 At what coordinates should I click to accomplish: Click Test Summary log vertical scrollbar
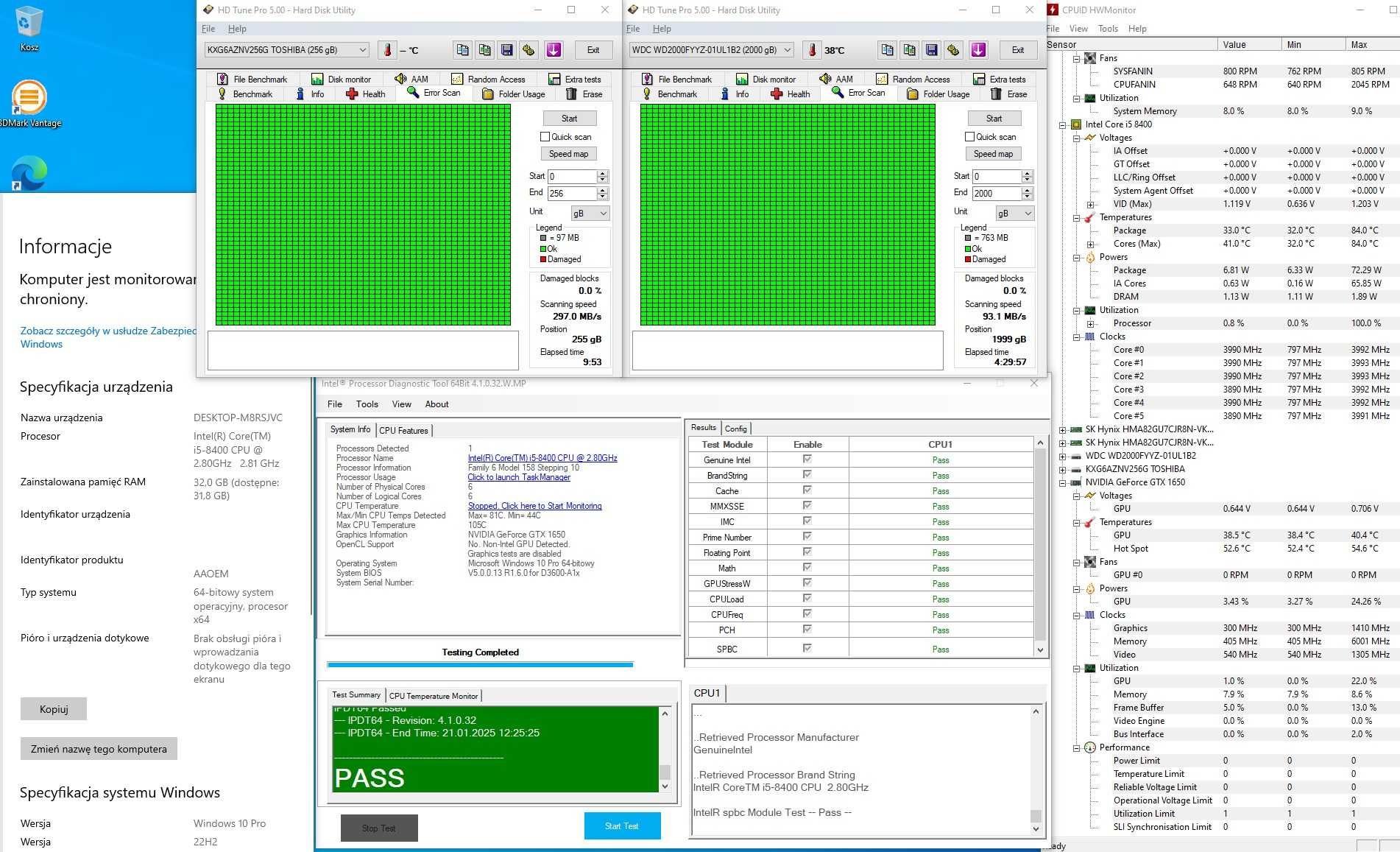pyautogui.click(x=665, y=750)
